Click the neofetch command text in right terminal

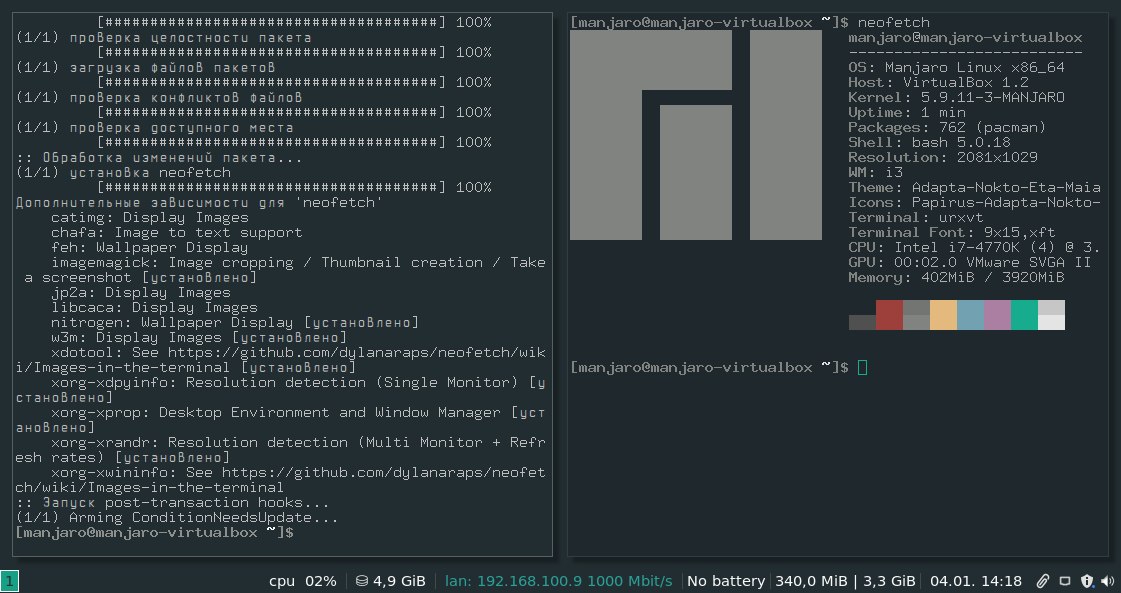point(894,22)
